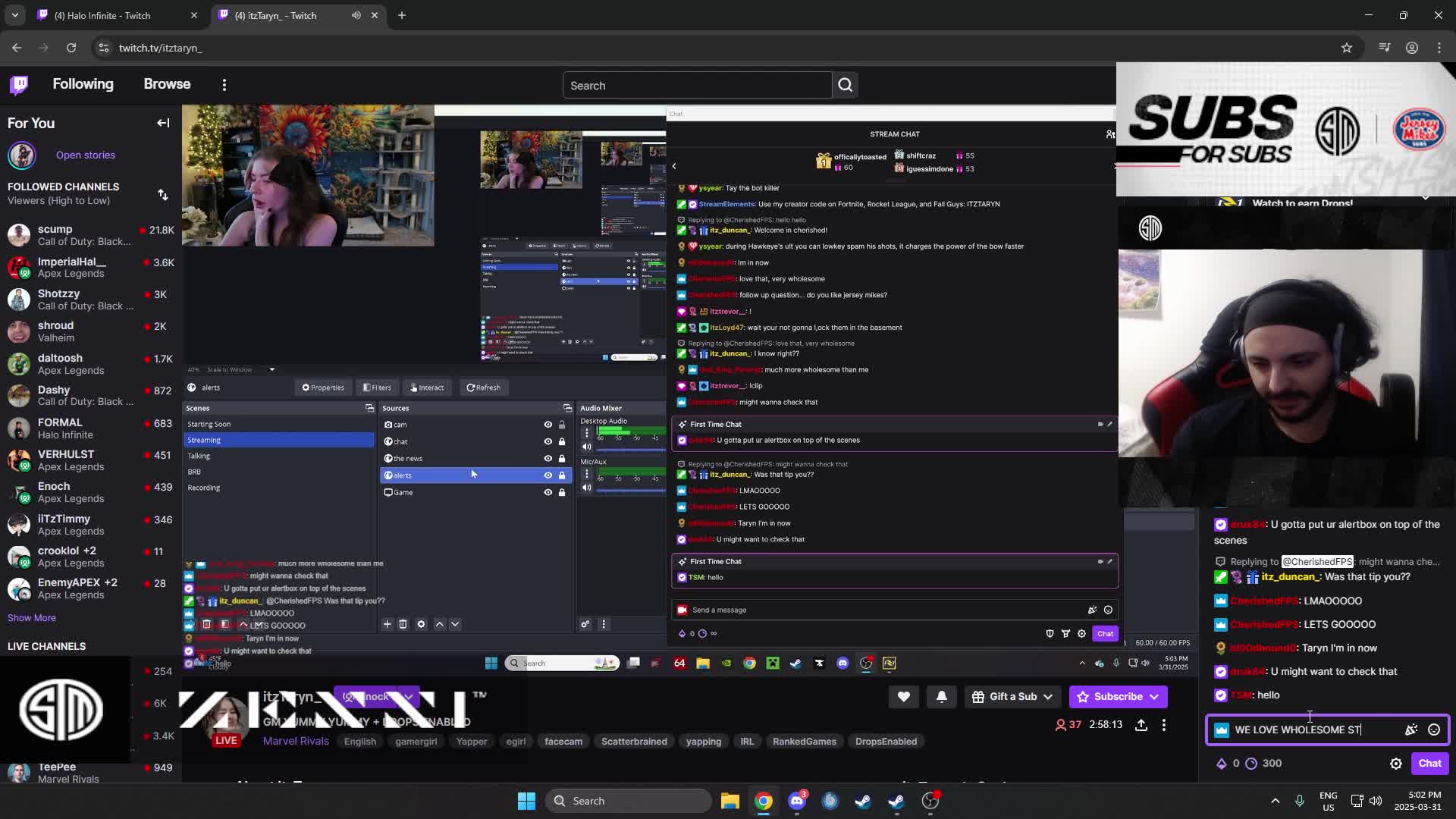Open a new browser tab
Image resolution: width=1456 pixels, height=819 pixels.
(402, 15)
